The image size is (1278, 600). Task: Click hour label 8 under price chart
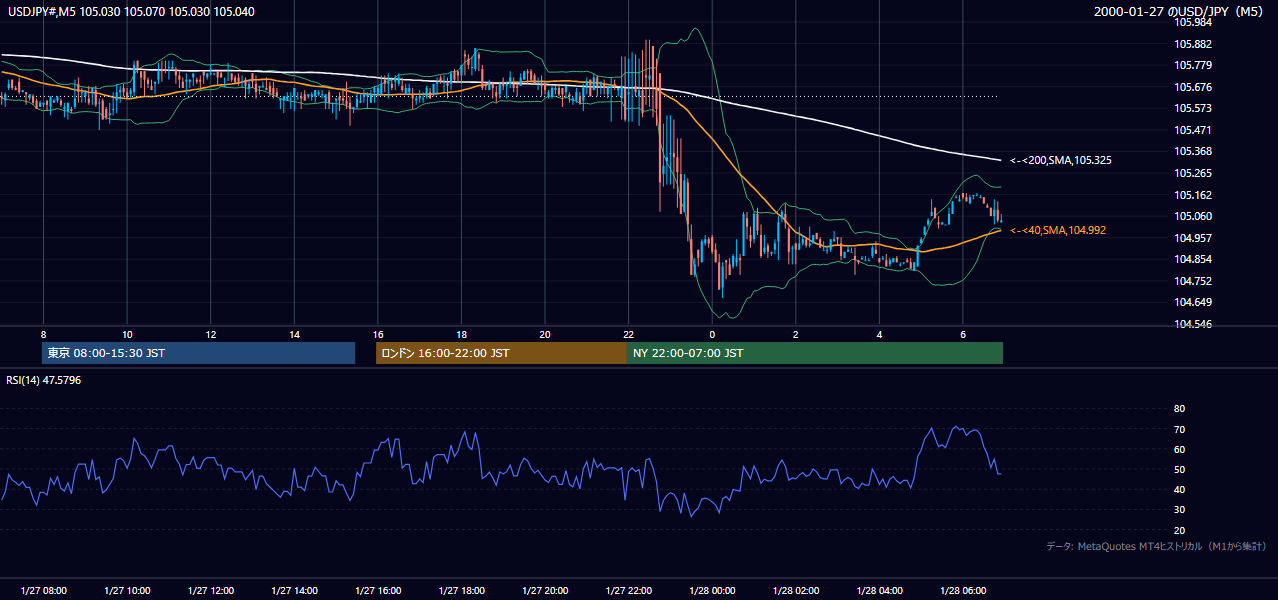43,334
